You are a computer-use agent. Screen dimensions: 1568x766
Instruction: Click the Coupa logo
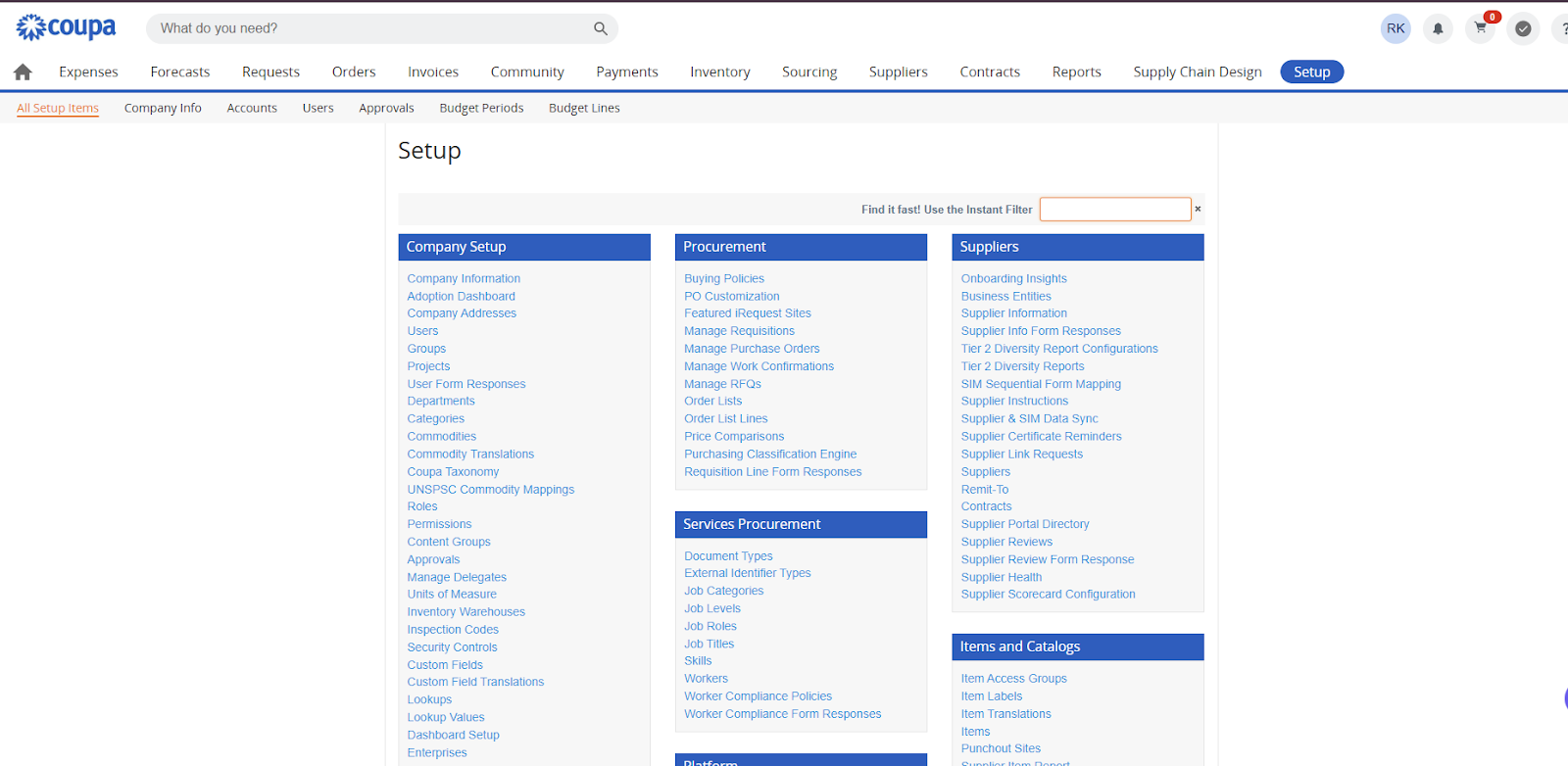click(66, 27)
